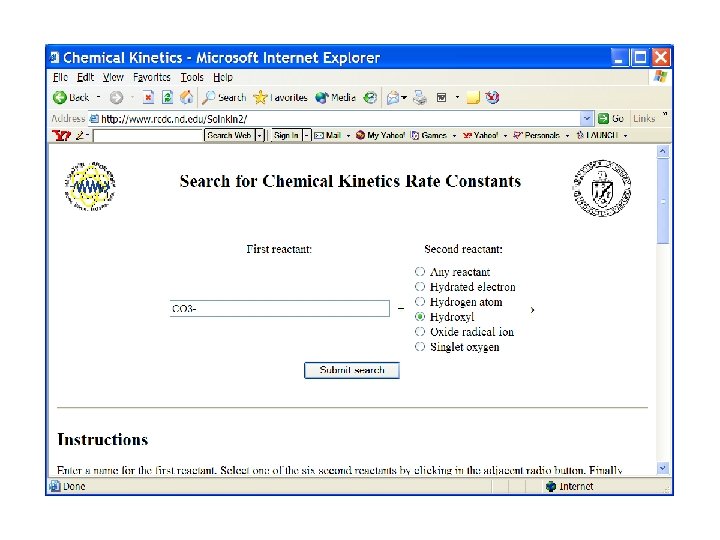Click the page icon in address bar

tap(94, 119)
